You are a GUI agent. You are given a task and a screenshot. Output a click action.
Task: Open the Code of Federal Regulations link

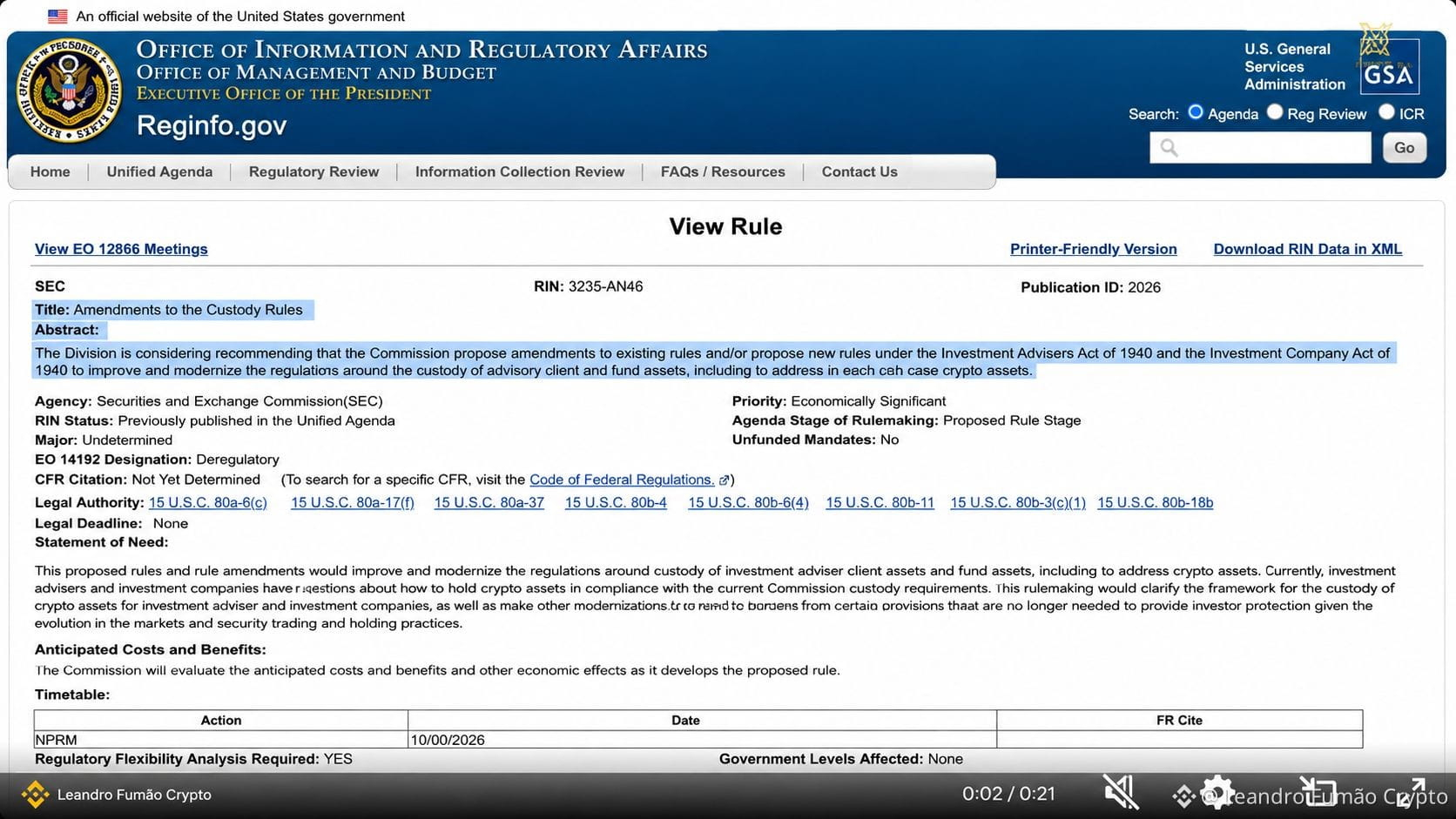[622, 480]
